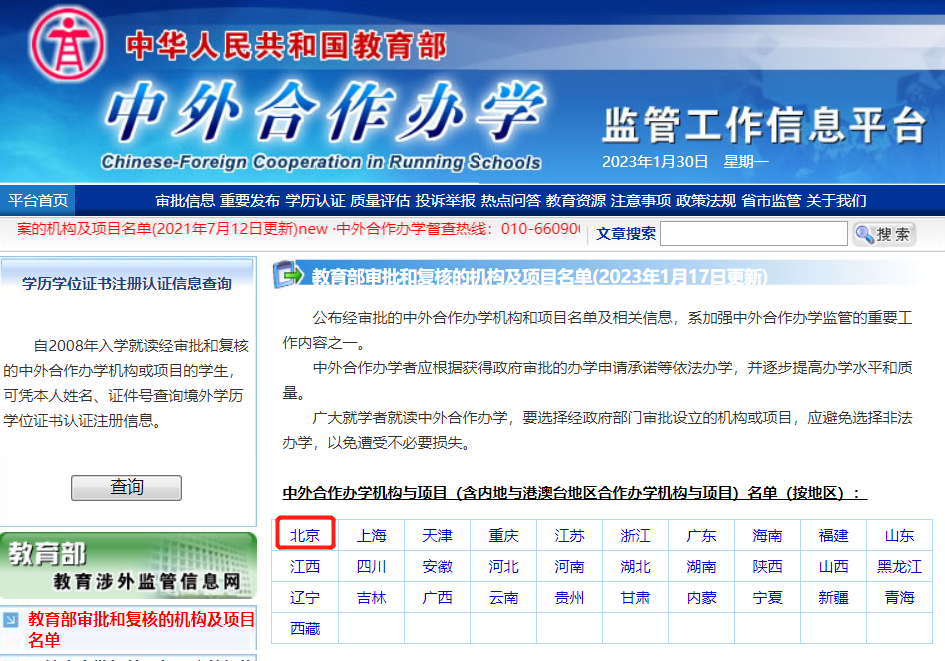The image size is (945, 661).
Task: Open 平台首页 in navigation bar
Action: point(38,200)
